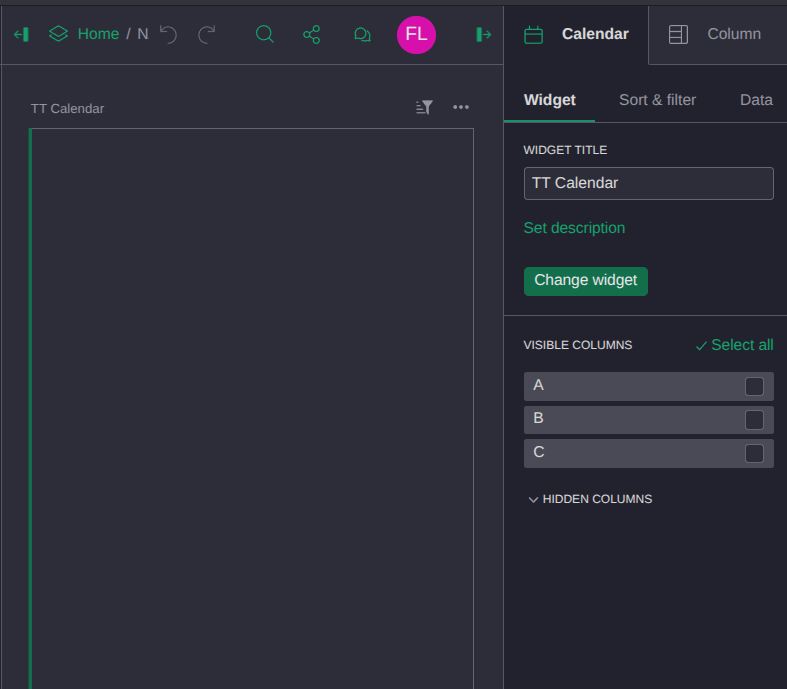The image size is (787, 689).
Task: Open TT Calendar sort and filter icon
Action: pyautogui.click(x=424, y=108)
